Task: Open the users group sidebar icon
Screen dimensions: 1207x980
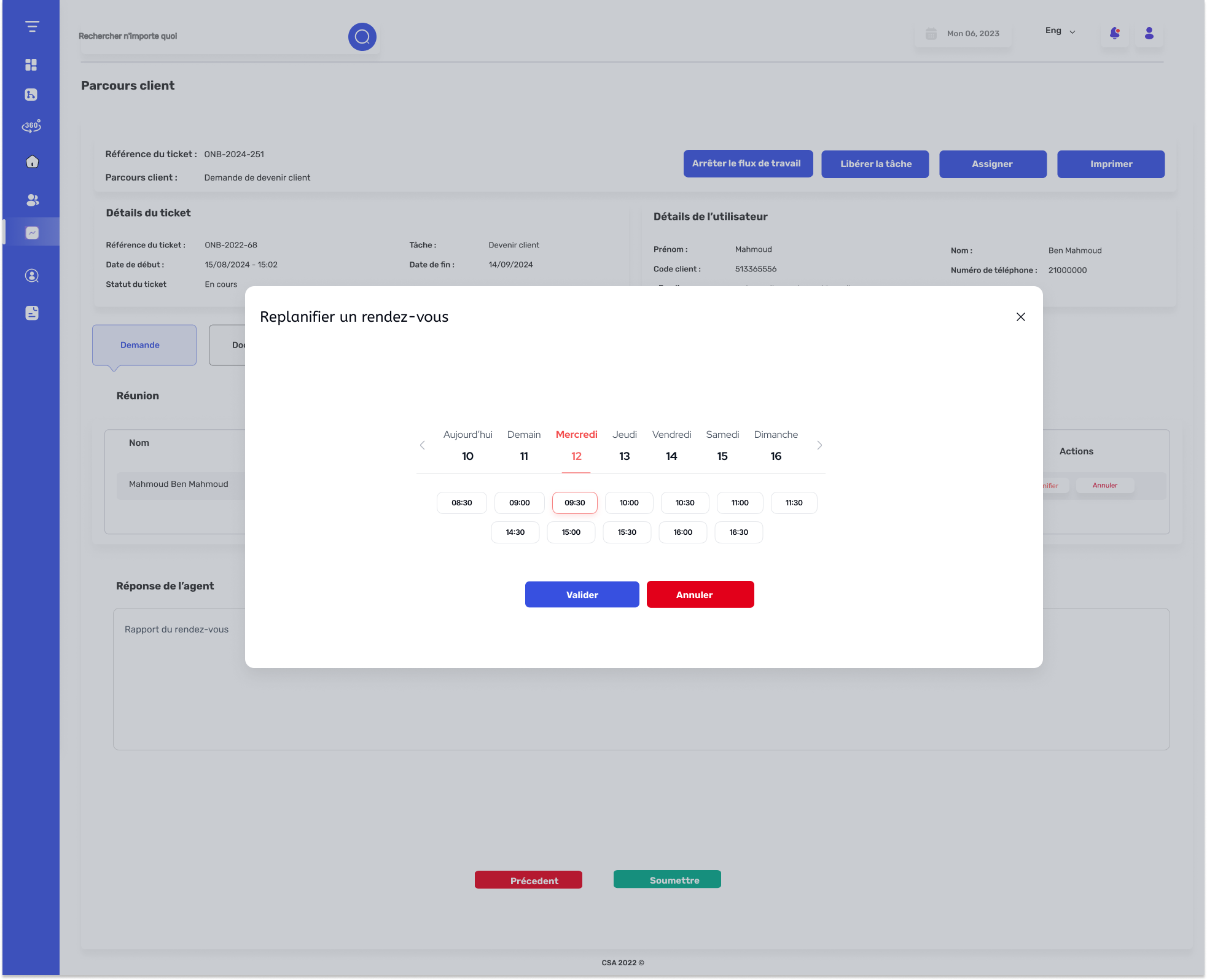Action: click(33, 200)
